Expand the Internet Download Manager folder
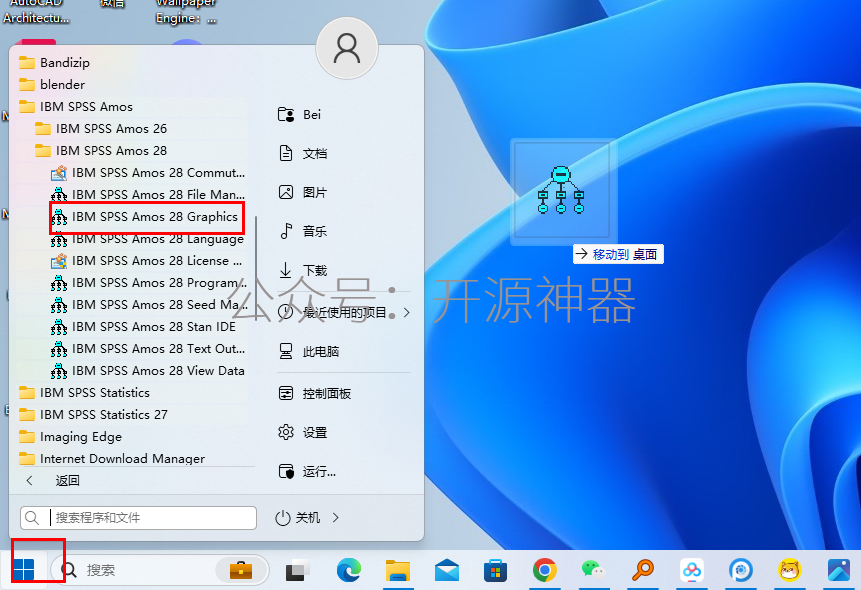 pyautogui.click(x=112, y=459)
